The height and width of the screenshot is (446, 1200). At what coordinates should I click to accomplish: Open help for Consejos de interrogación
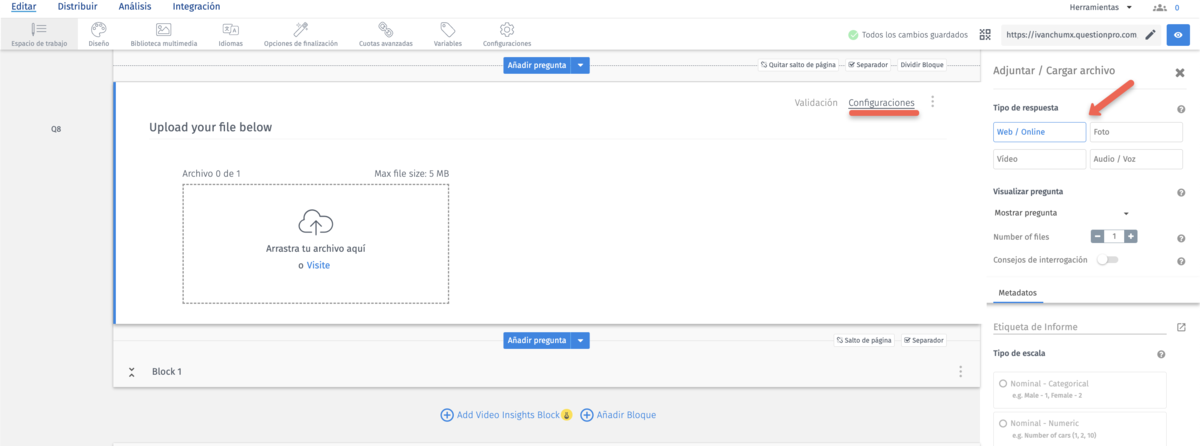point(1181,261)
